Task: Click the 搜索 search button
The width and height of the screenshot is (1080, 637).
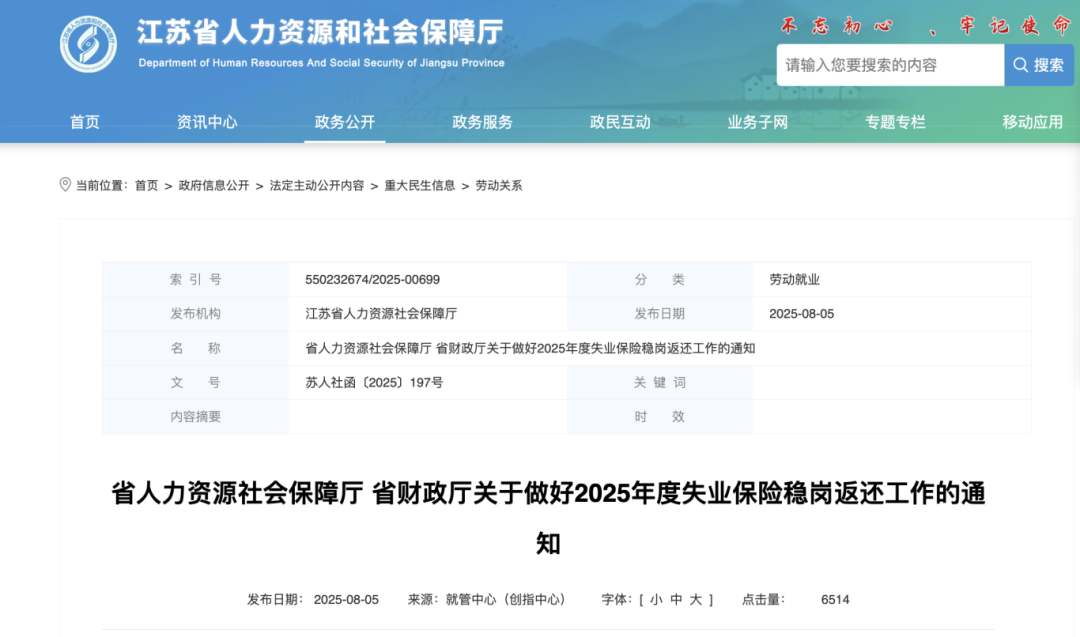Action: click(1039, 65)
